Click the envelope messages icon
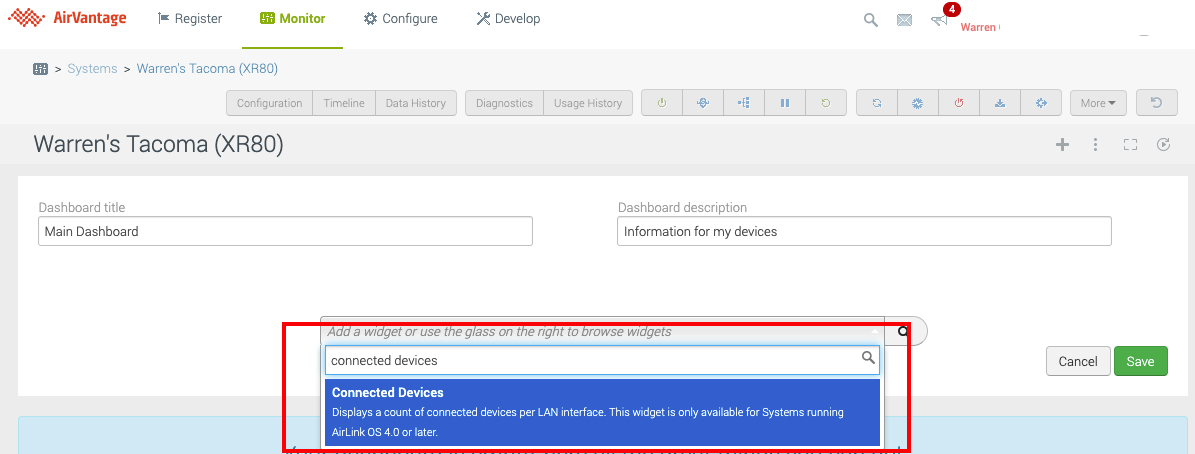The width and height of the screenshot is (1195, 454). 904,20
